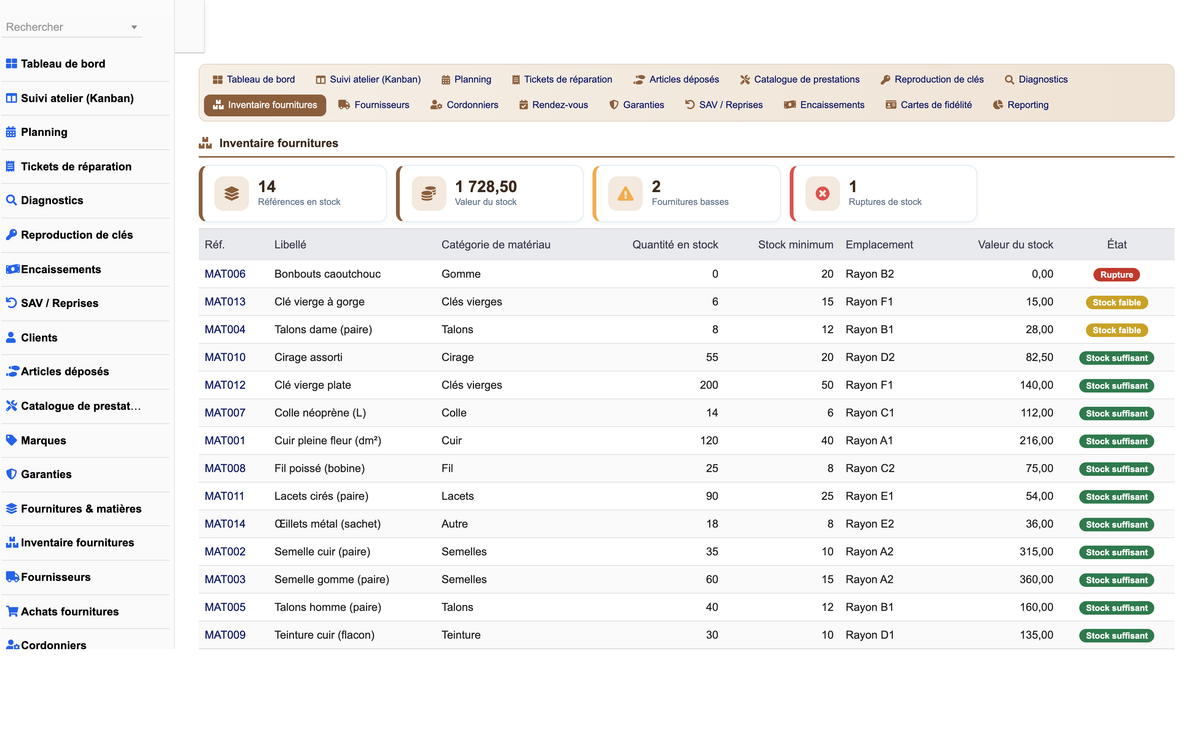Open Tableau de bord in top navigation
This screenshot has height=743, width=1200.
(254, 79)
